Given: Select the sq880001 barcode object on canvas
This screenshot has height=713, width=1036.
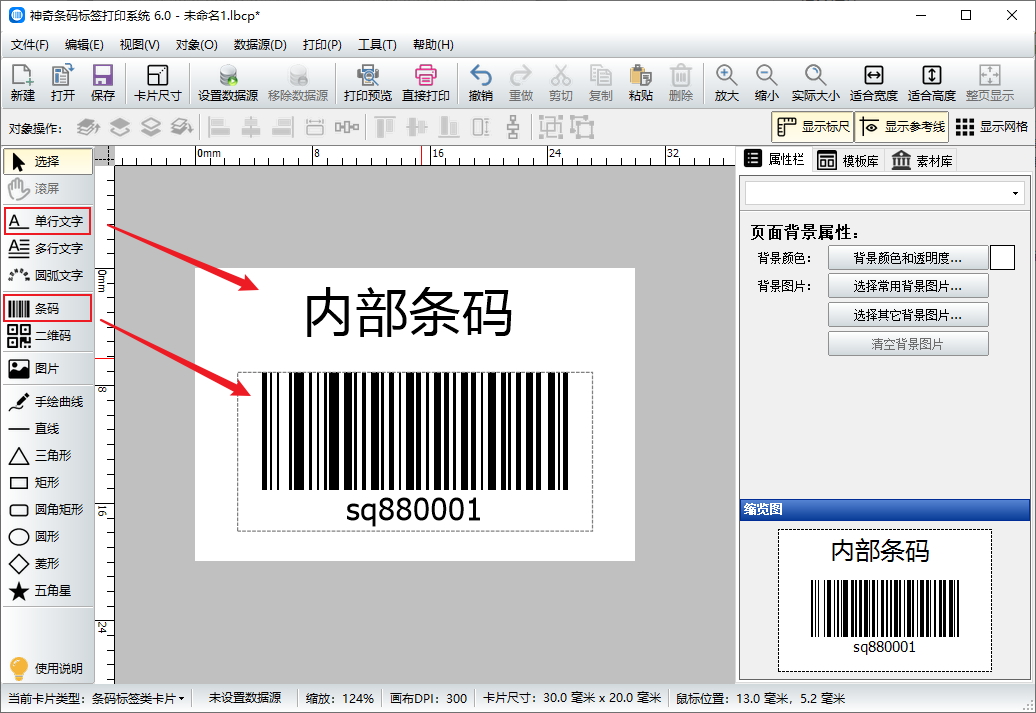Looking at the screenshot, I should [415, 451].
